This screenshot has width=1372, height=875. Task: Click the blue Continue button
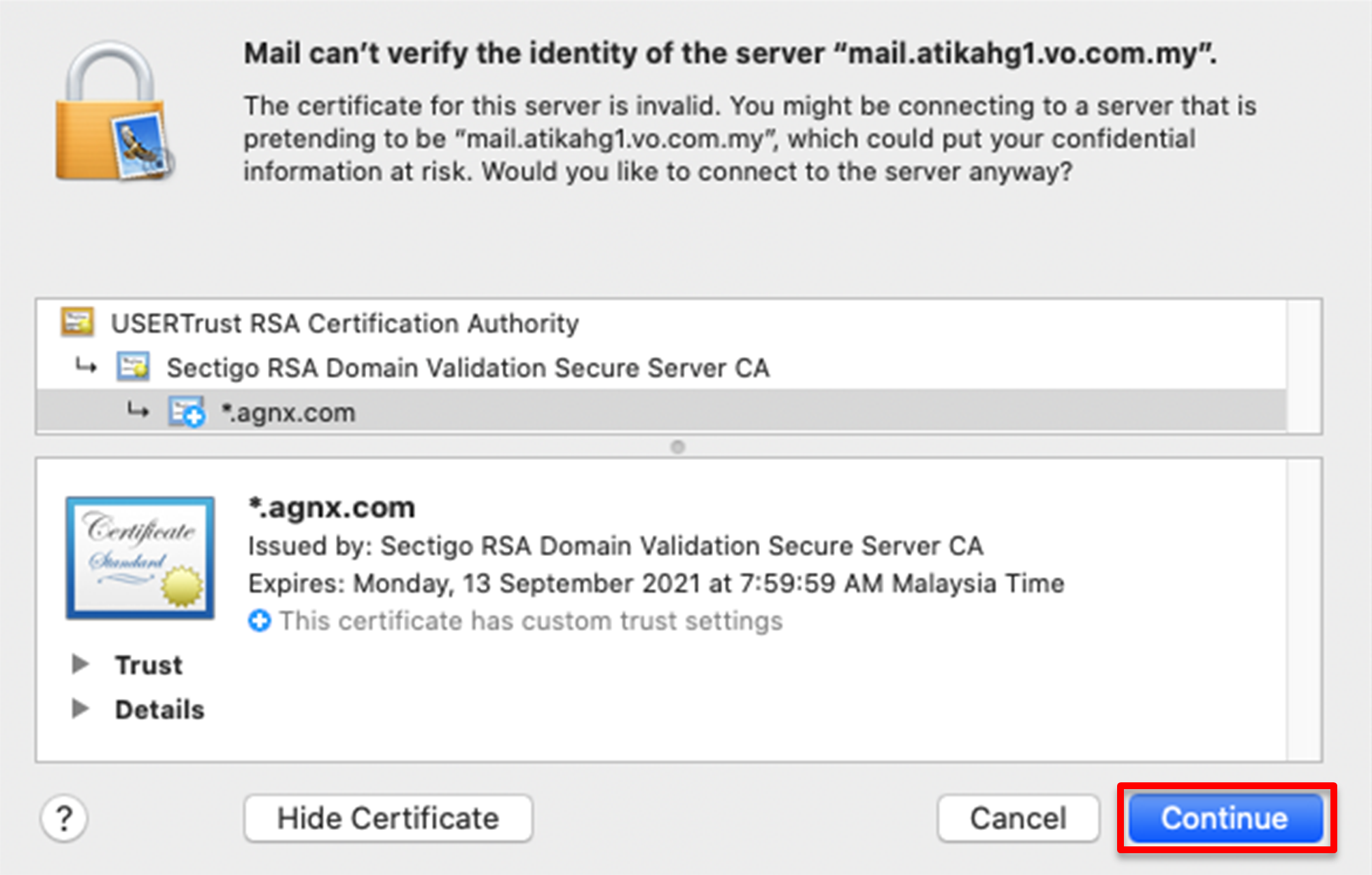coord(1225,818)
